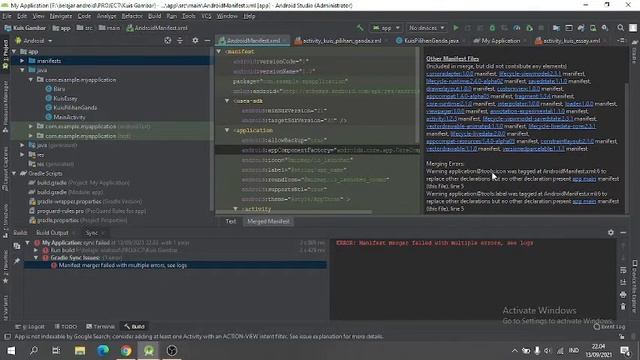Open the Terminal tool window tab
Screen dimensions: 640x360
click(x=100, y=327)
